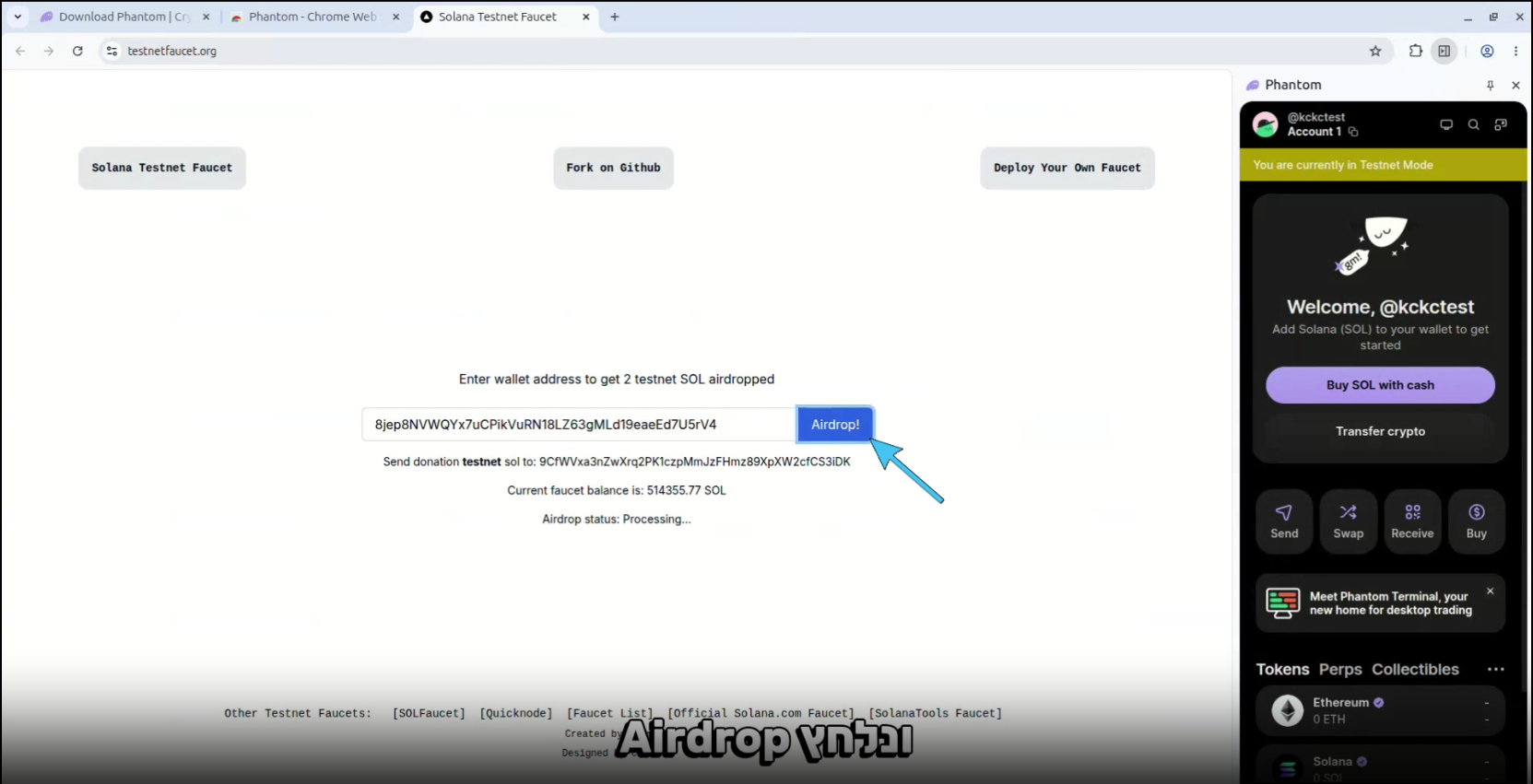
Task: Open the Swap action in Phantom
Action: [x=1348, y=521]
